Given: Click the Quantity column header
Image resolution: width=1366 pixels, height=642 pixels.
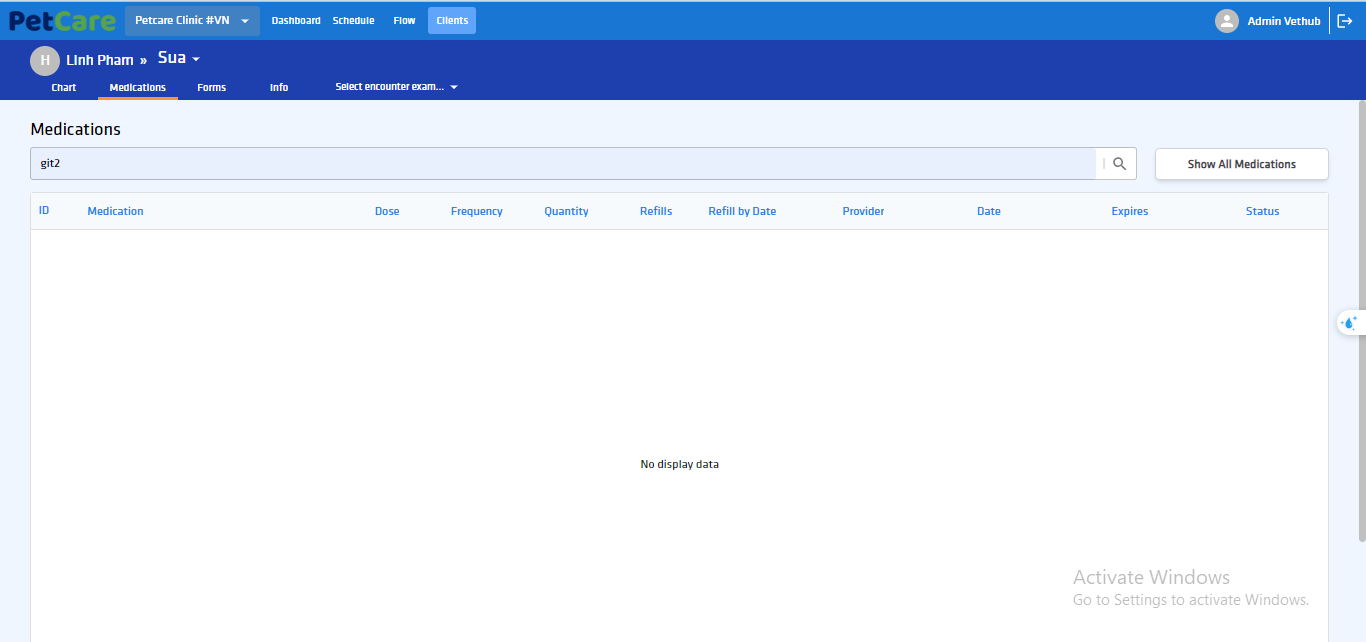Looking at the screenshot, I should pyautogui.click(x=566, y=211).
